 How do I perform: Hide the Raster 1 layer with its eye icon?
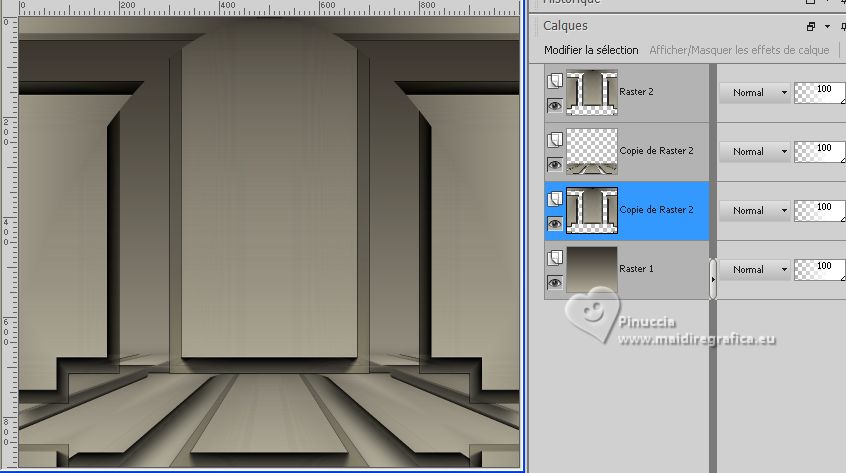[x=555, y=283]
